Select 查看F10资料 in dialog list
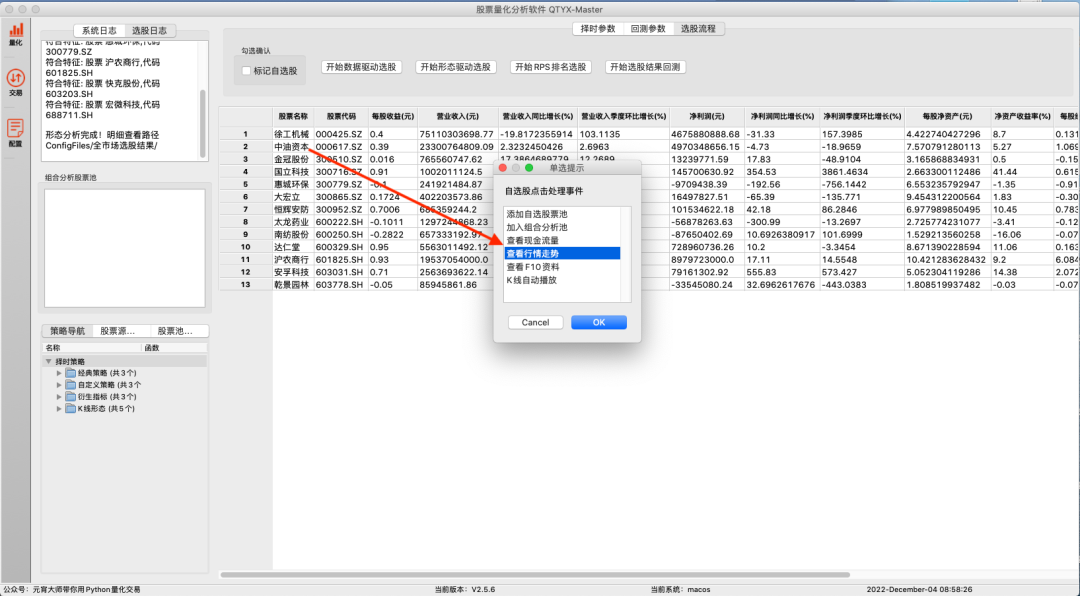 pyautogui.click(x=562, y=267)
